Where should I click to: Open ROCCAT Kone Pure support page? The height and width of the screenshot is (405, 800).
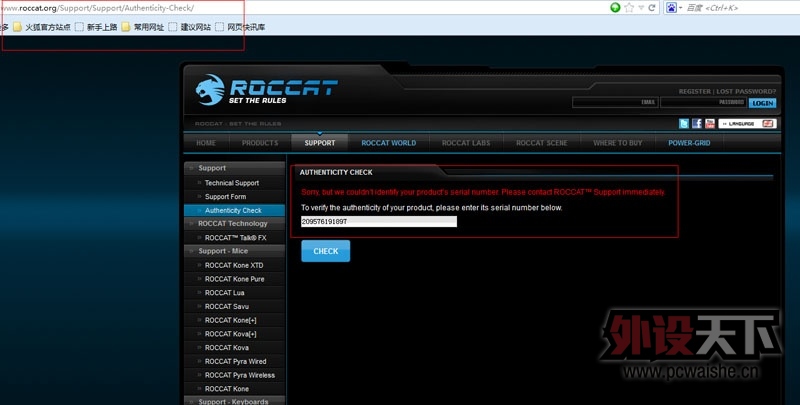[234, 279]
